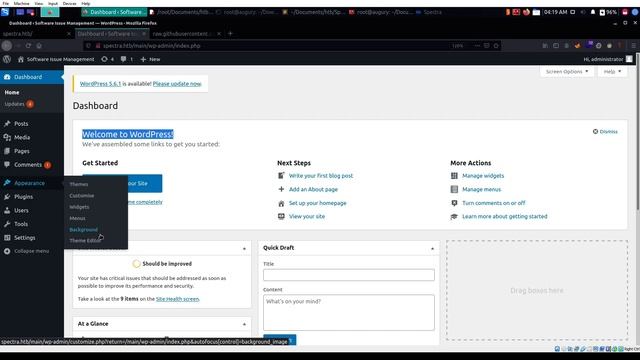This screenshot has height=360, width=640.
Task: Click Add an About page link
Action: point(313,189)
